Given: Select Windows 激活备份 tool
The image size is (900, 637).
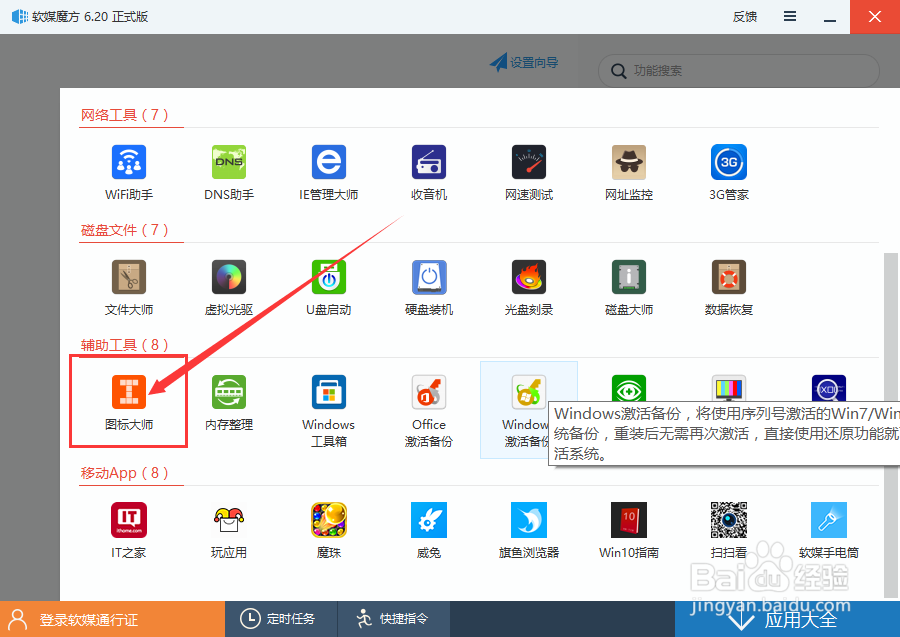Looking at the screenshot, I should (x=528, y=410).
